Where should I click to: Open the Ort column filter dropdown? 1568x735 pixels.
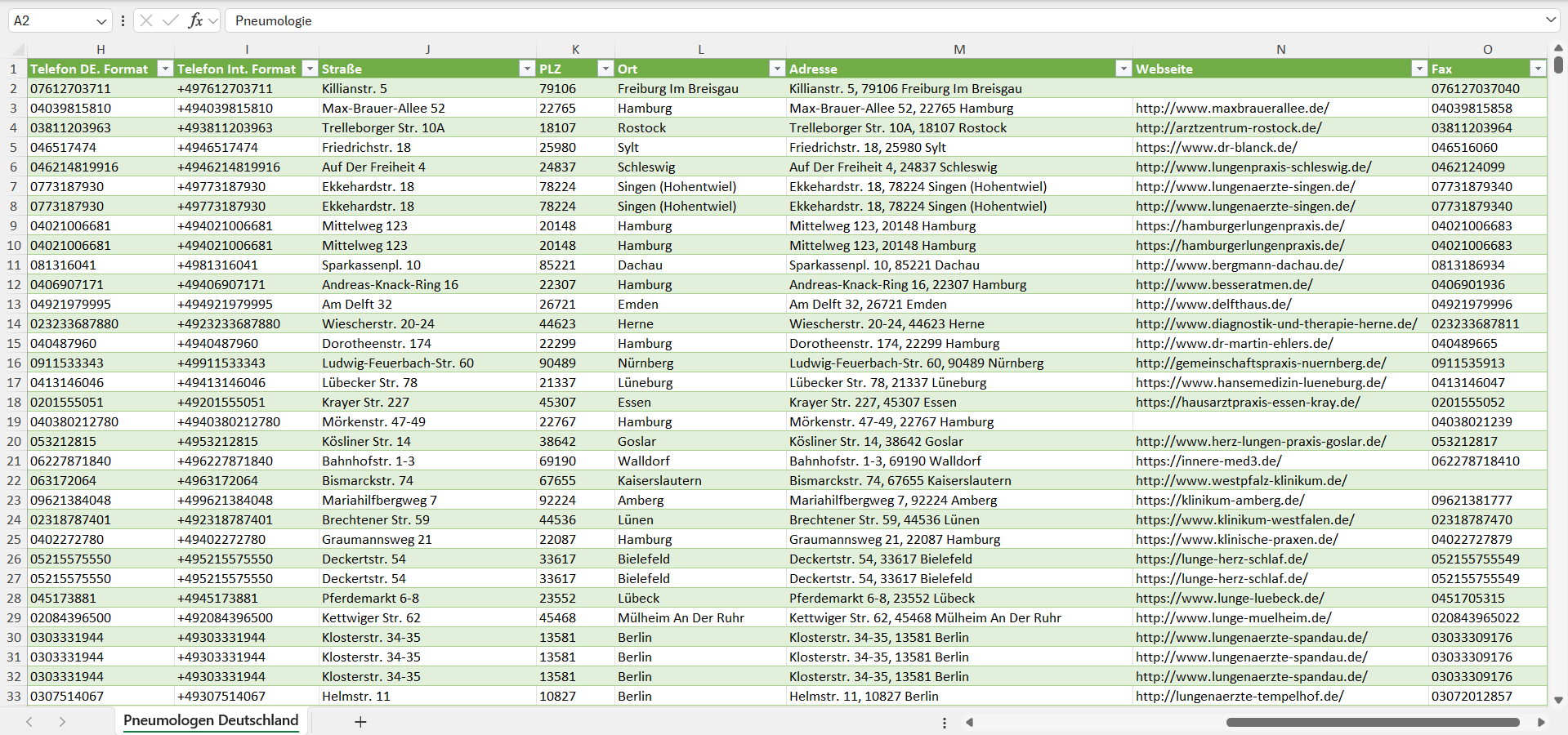[x=777, y=69]
